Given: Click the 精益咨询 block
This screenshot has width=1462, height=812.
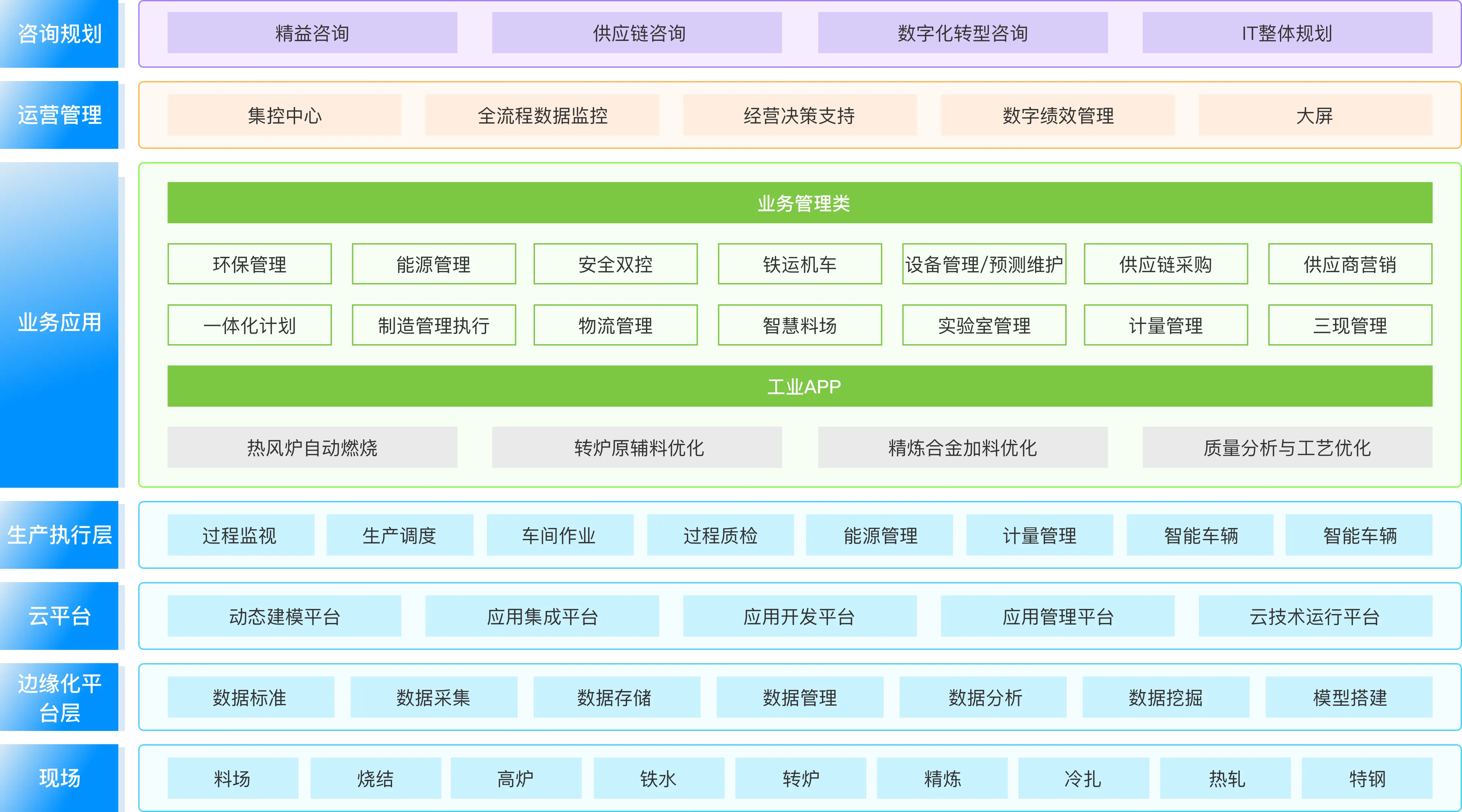Looking at the screenshot, I should pos(312,33).
